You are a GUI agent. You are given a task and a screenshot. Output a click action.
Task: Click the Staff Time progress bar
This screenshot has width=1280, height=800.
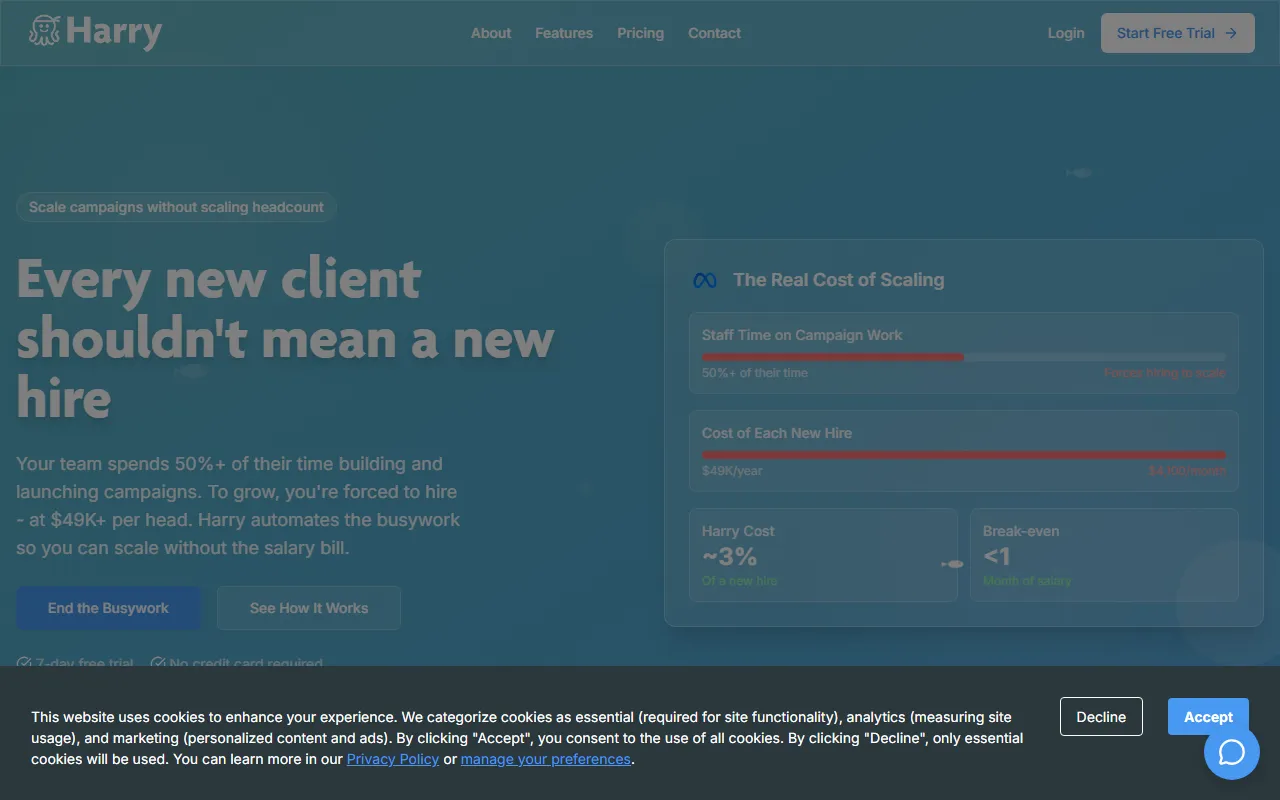[x=963, y=357]
